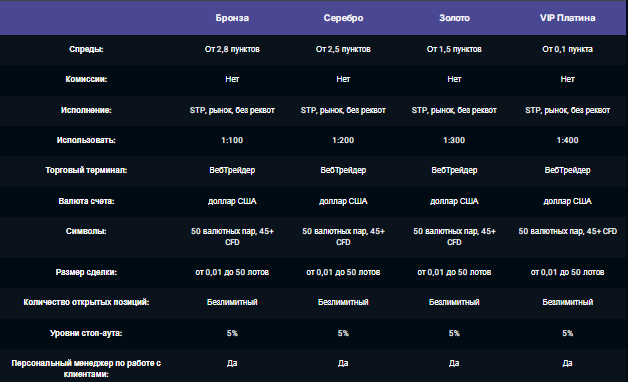
Task: Click the Спреды: row label
Action: click(x=86, y=49)
